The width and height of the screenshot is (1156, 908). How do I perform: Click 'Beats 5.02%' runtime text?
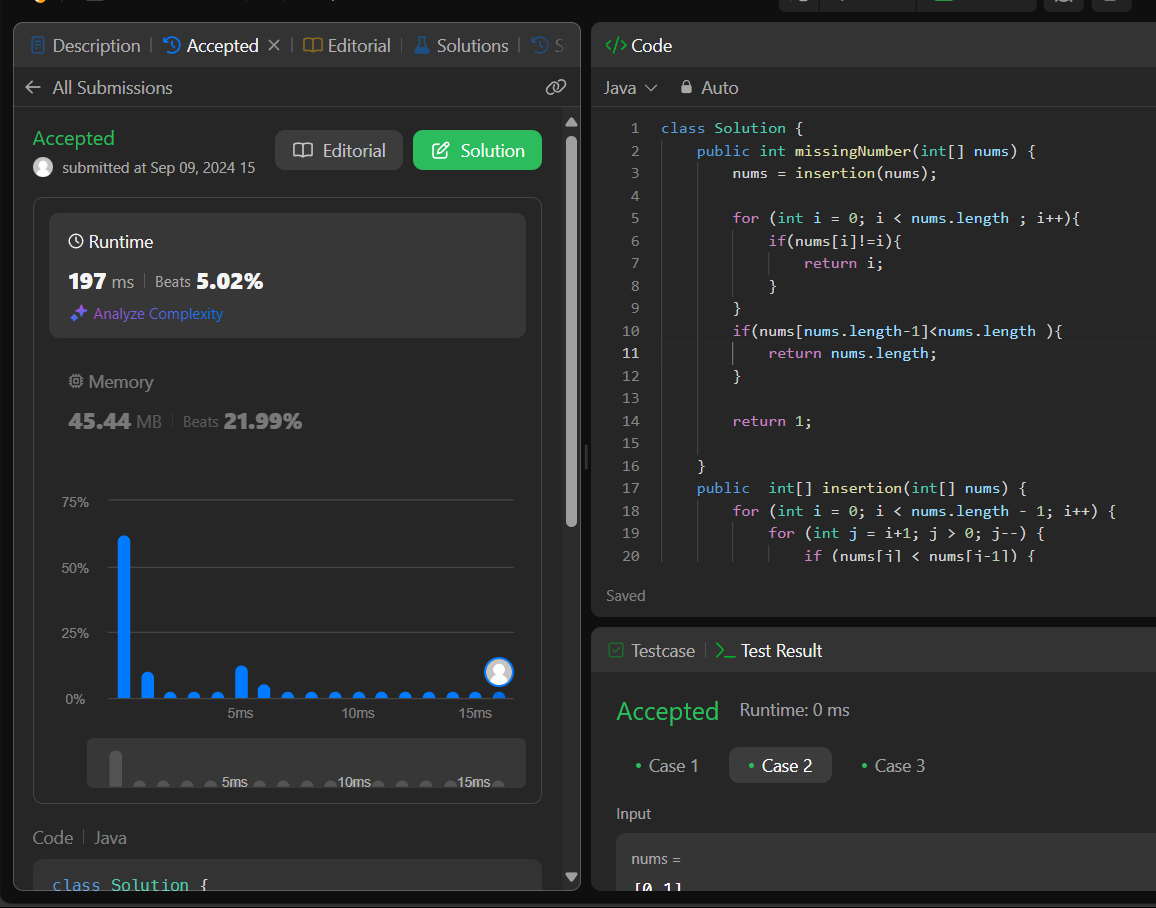click(209, 282)
